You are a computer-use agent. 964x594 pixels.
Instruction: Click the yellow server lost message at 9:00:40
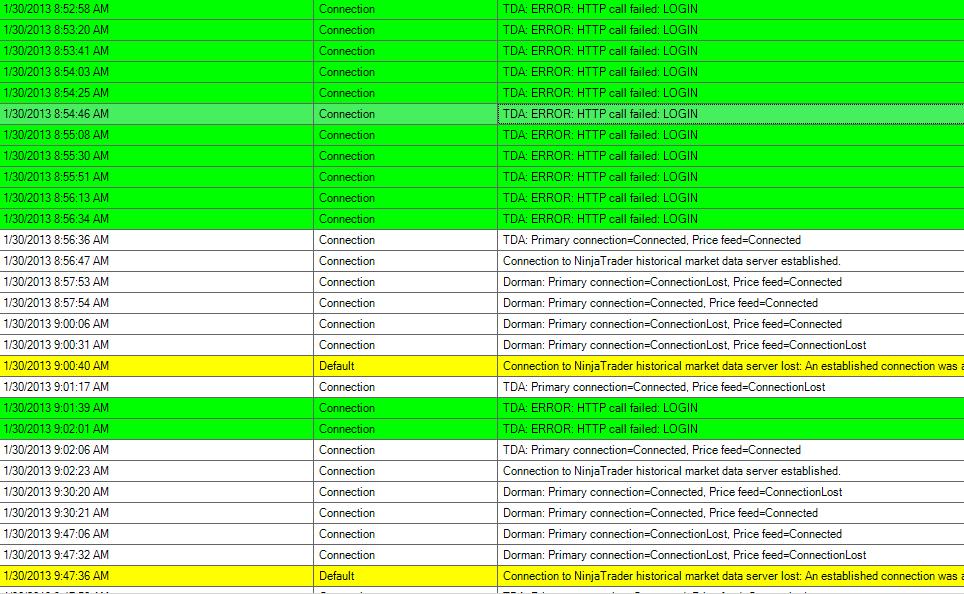pos(731,366)
